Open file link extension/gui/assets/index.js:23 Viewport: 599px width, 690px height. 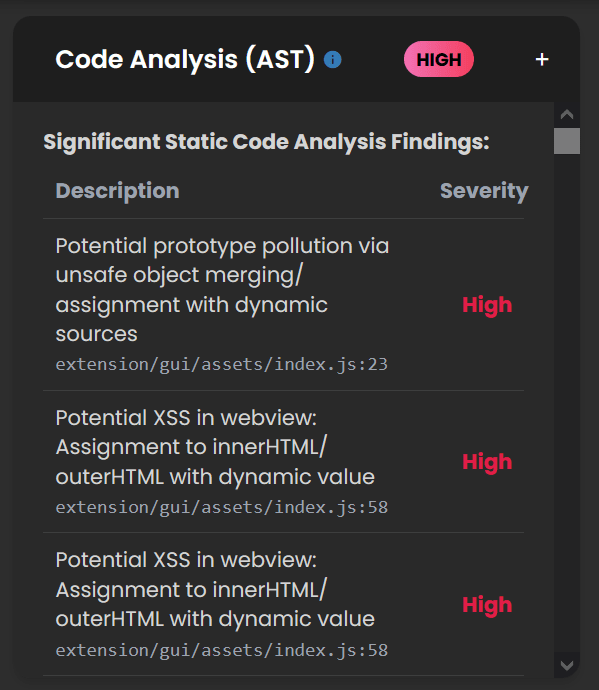[x=221, y=364]
